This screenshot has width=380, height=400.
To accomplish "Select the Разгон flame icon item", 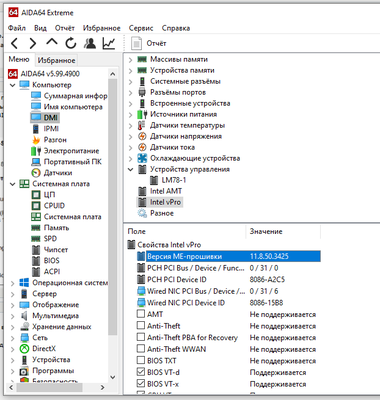I will (36, 140).
